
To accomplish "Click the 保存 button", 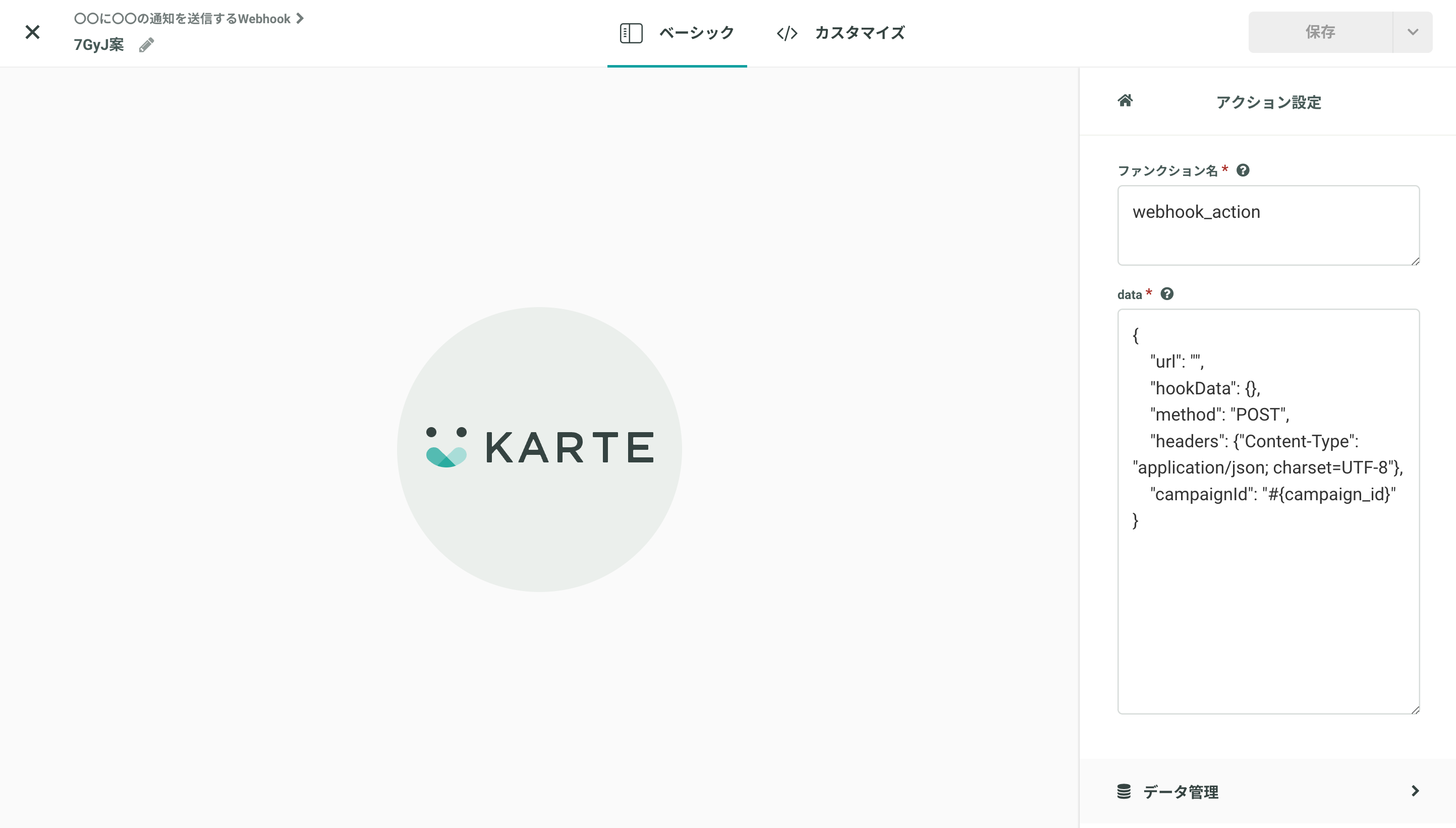I will (1320, 32).
